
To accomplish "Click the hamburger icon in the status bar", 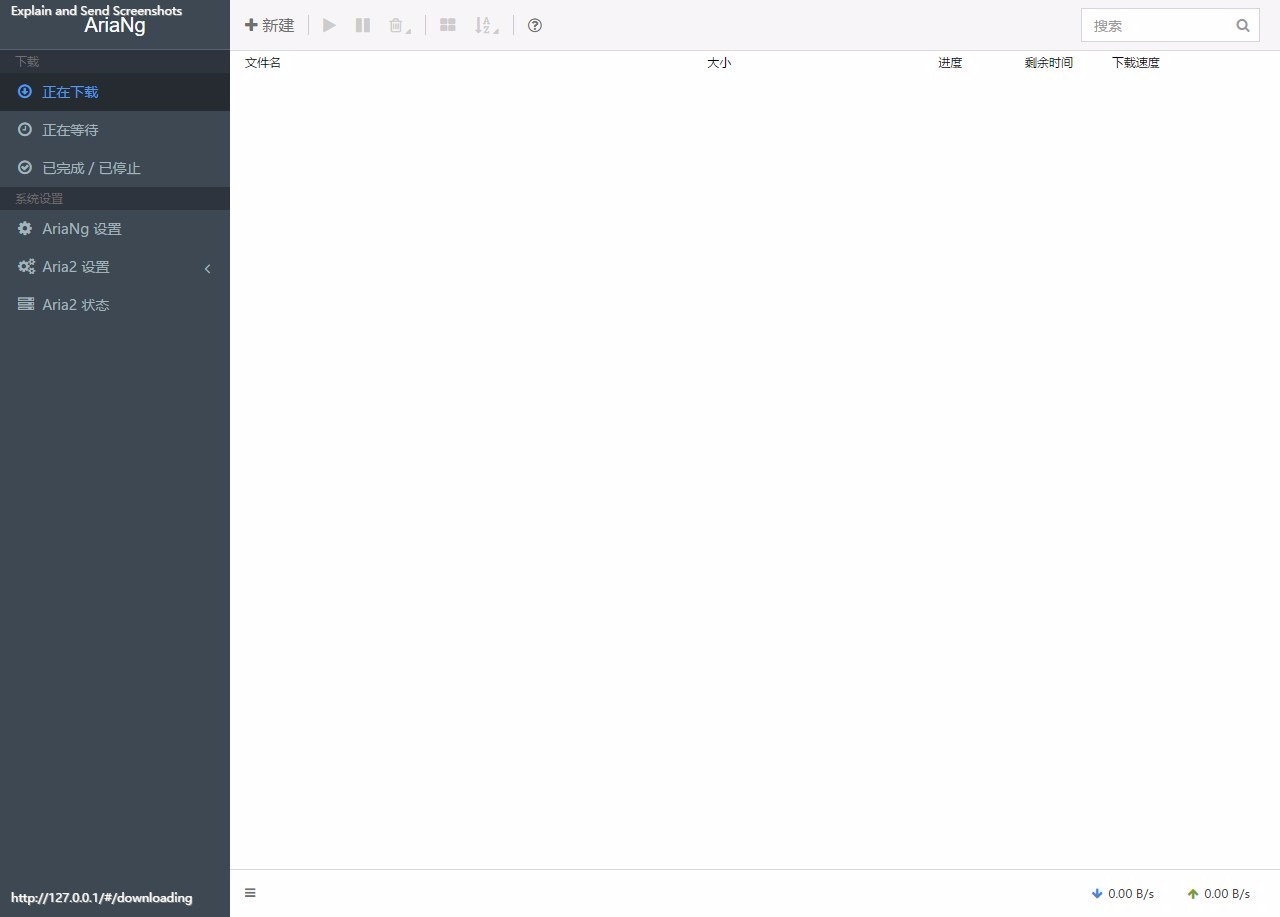I will coord(250,892).
